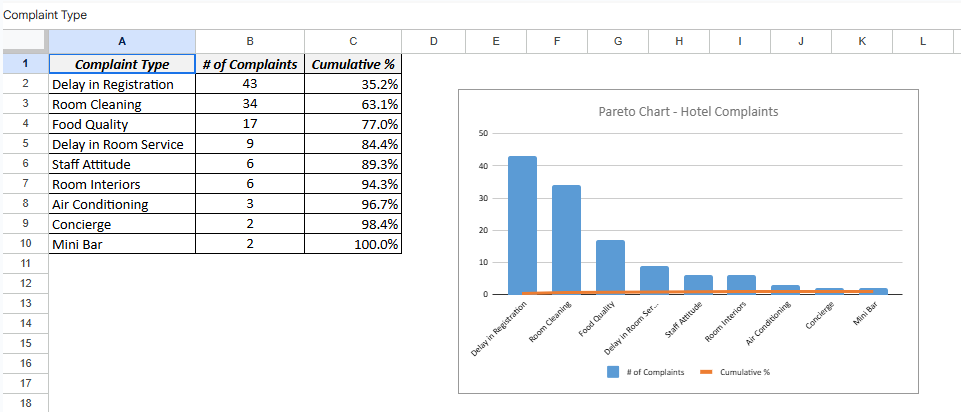Click the select-all corner box
961x412 pixels.
pyautogui.click(x=24, y=41)
